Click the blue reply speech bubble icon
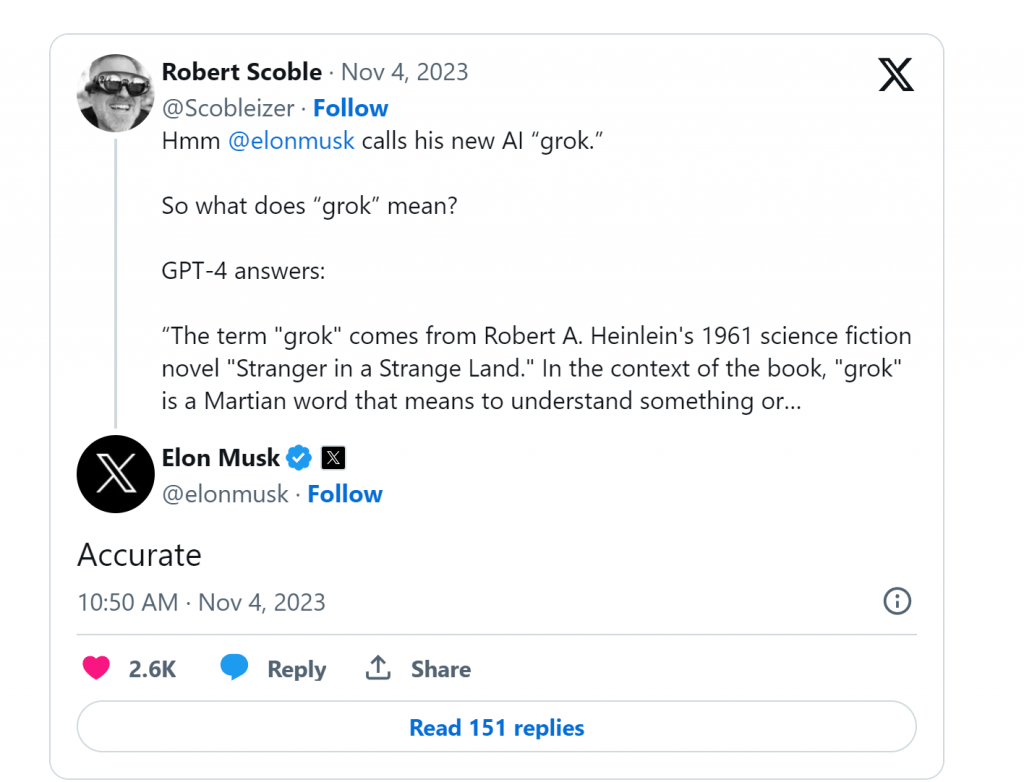The width and height of the screenshot is (1024, 782). point(234,668)
